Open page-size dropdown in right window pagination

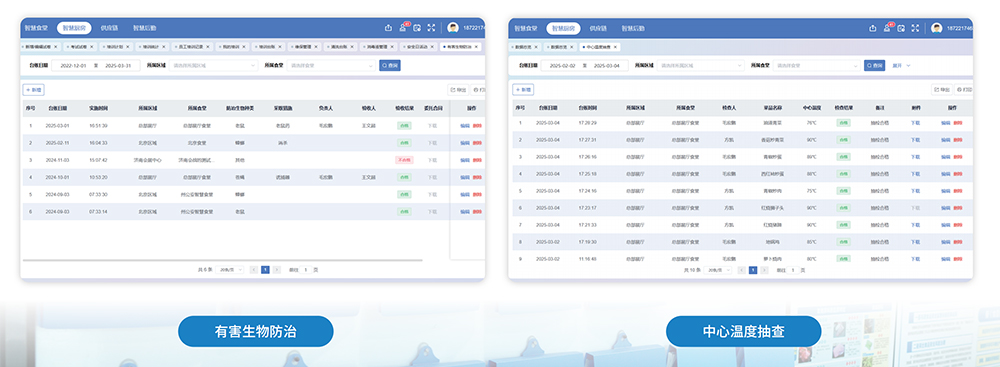(x=718, y=270)
